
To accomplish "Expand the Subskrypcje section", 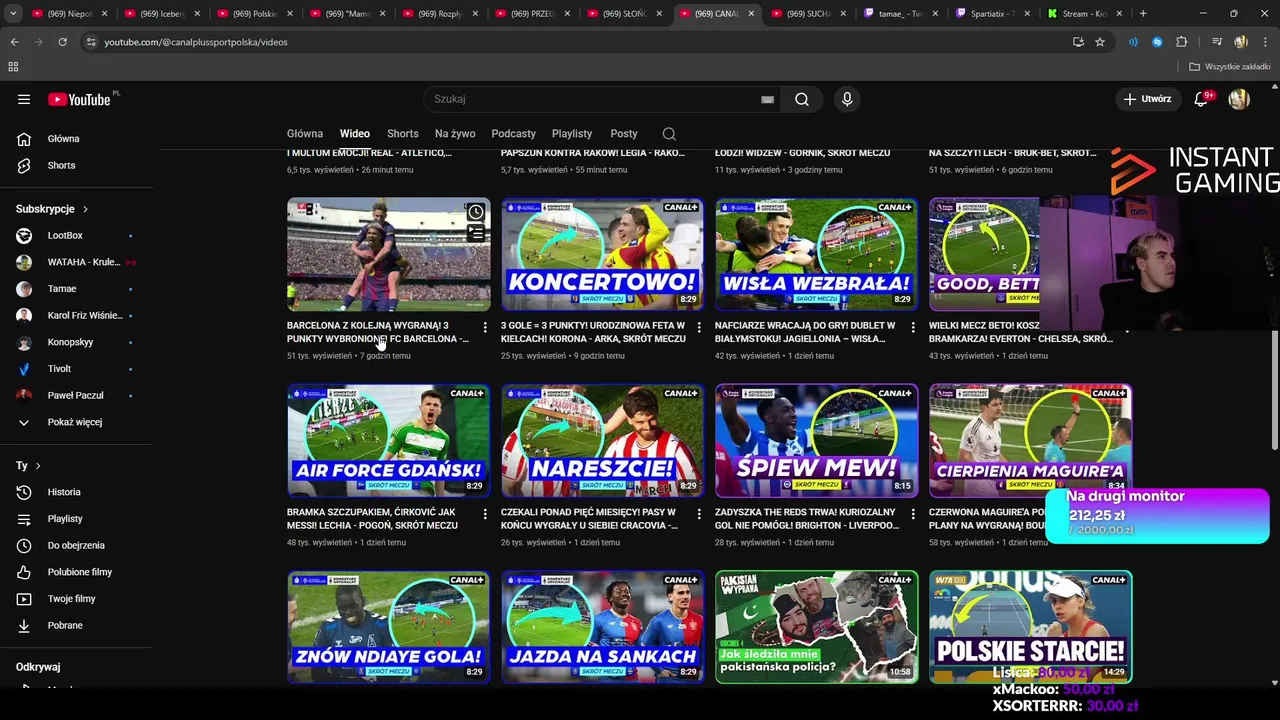I will coord(52,209).
